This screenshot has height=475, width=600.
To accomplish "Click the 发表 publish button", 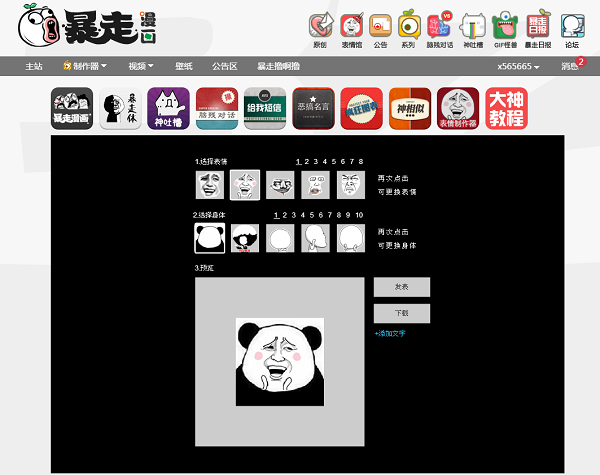I will click(x=402, y=287).
